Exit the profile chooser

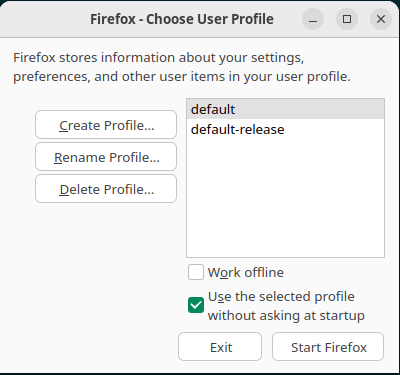click(x=220, y=347)
